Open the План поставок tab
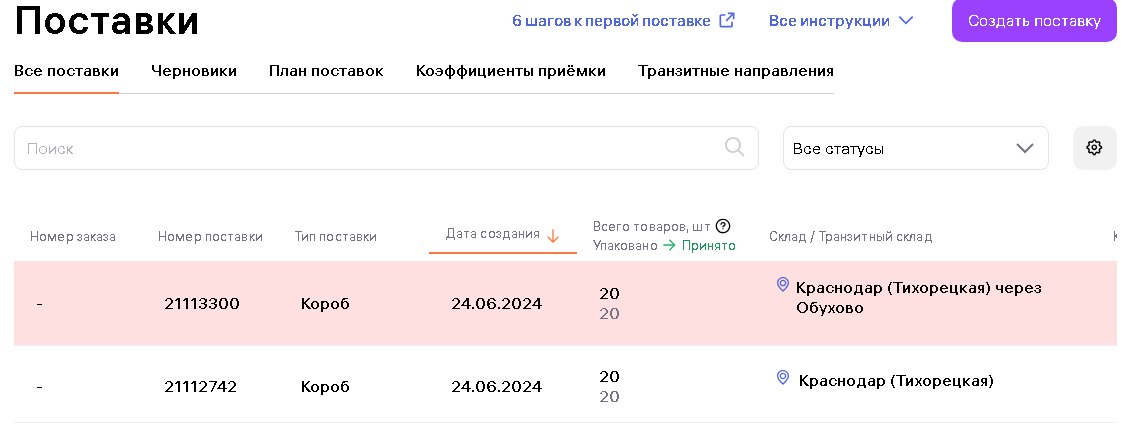The height and width of the screenshot is (426, 1124). [x=326, y=71]
